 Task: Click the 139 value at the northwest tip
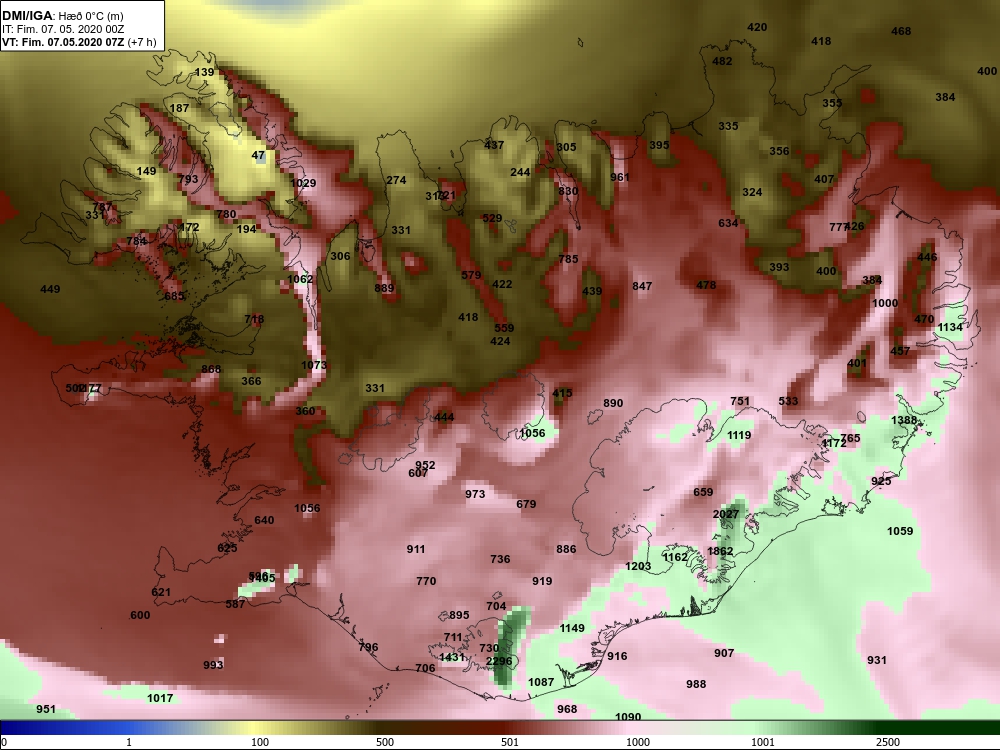pos(204,72)
